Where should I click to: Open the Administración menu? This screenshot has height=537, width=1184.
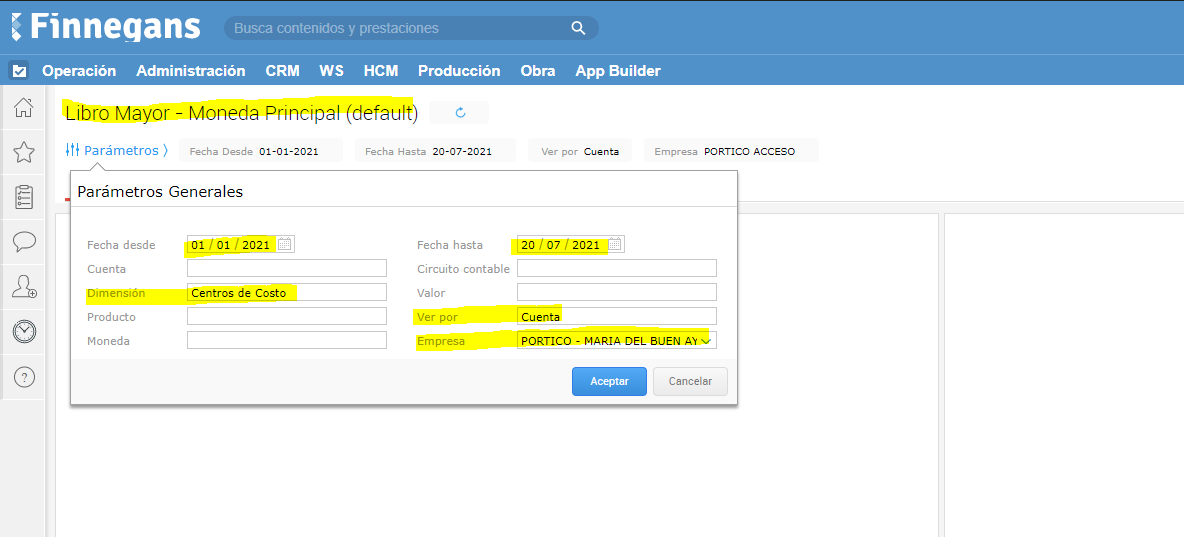click(190, 71)
